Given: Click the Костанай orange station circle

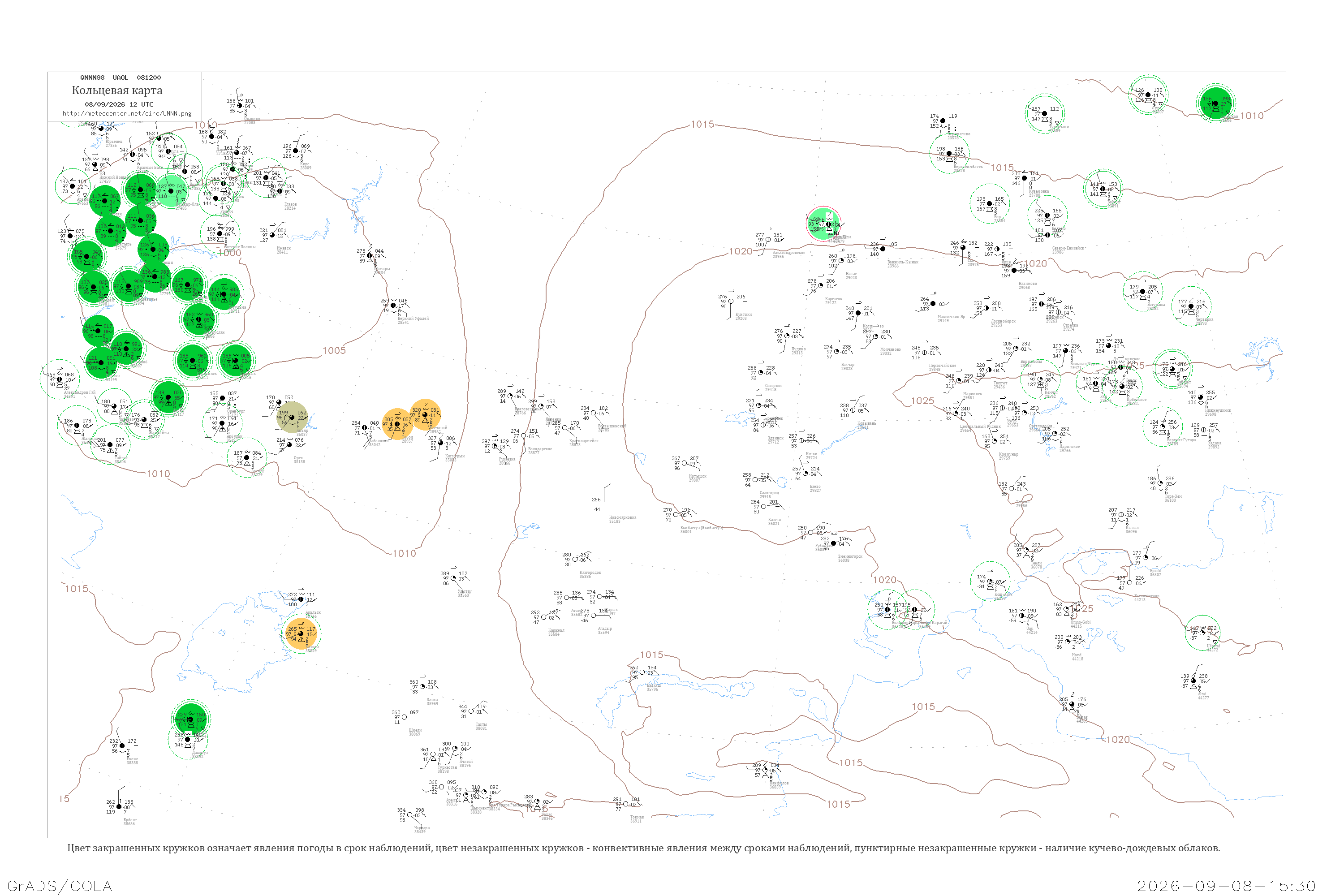Looking at the screenshot, I should 425,415.
